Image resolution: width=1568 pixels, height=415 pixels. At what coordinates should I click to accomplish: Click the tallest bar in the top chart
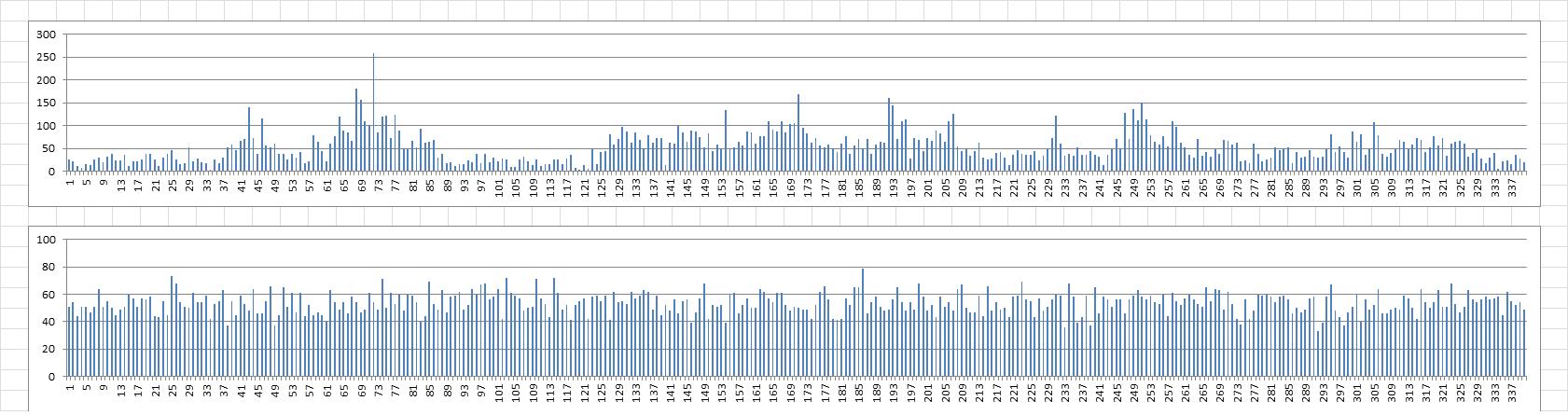[x=374, y=114]
